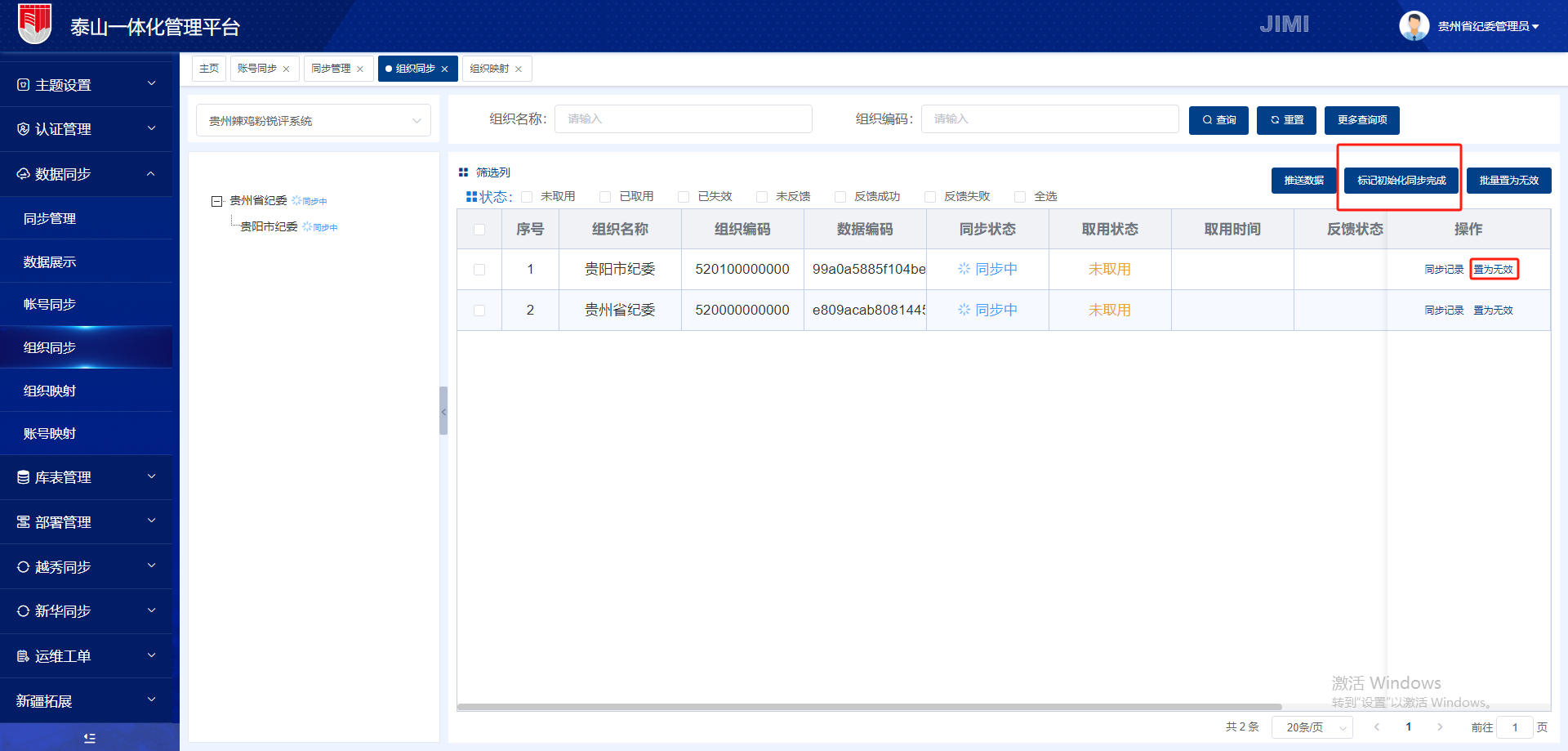Image resolution: width=1568 pixels, height=751 pixels.
Task: Click the go-to page number field
Action: 1515,727
